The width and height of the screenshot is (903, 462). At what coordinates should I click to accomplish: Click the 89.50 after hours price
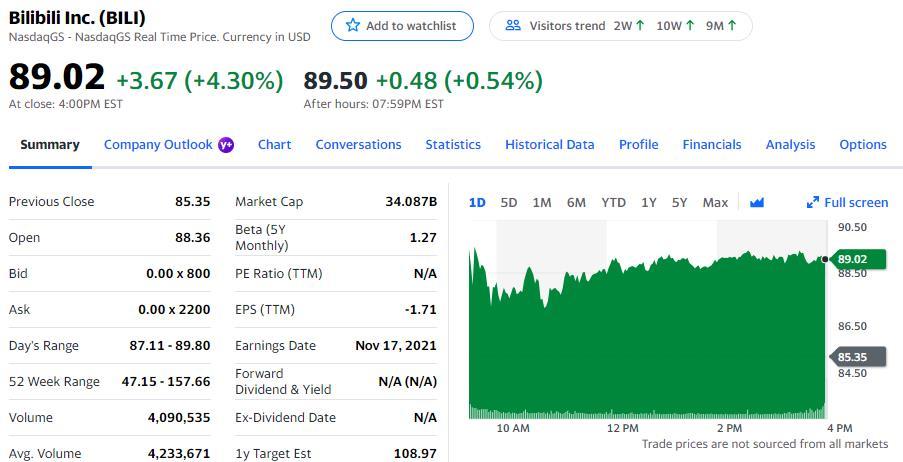[335, 81]
